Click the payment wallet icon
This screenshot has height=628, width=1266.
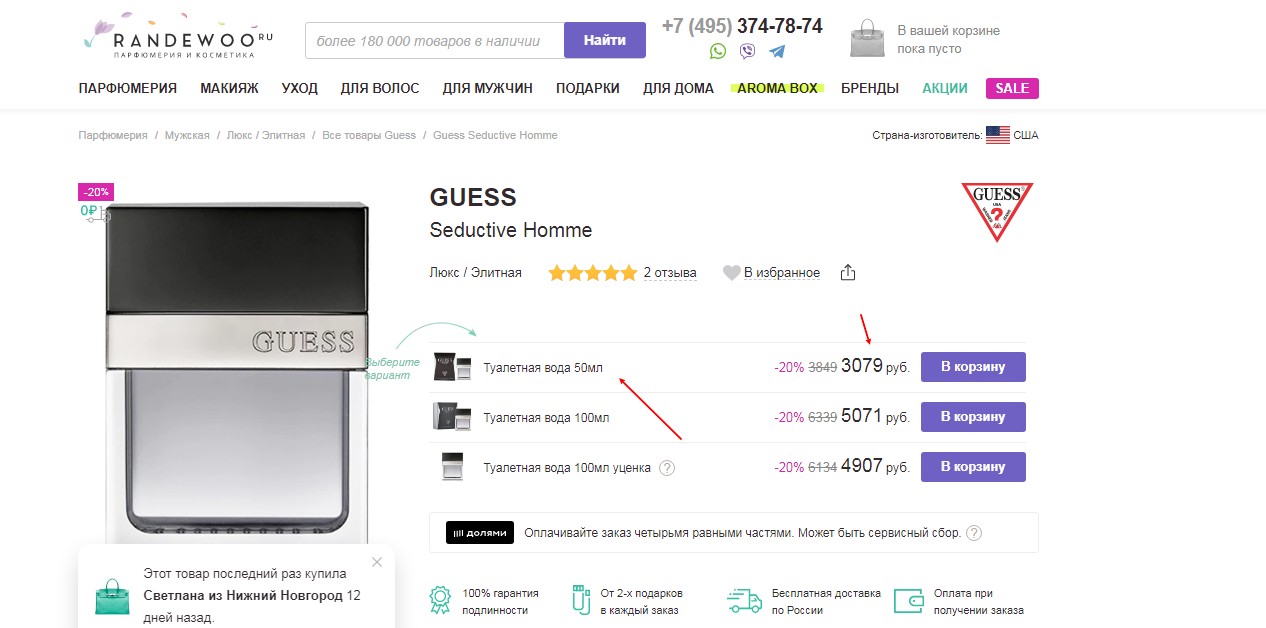click(x=909, y=600)
